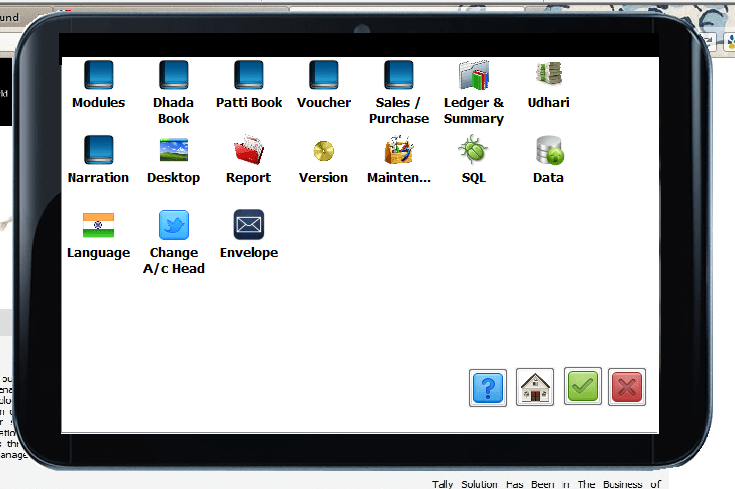Click the Version disc icon
The image size is (735, 489).
click(x=323, y=151)
